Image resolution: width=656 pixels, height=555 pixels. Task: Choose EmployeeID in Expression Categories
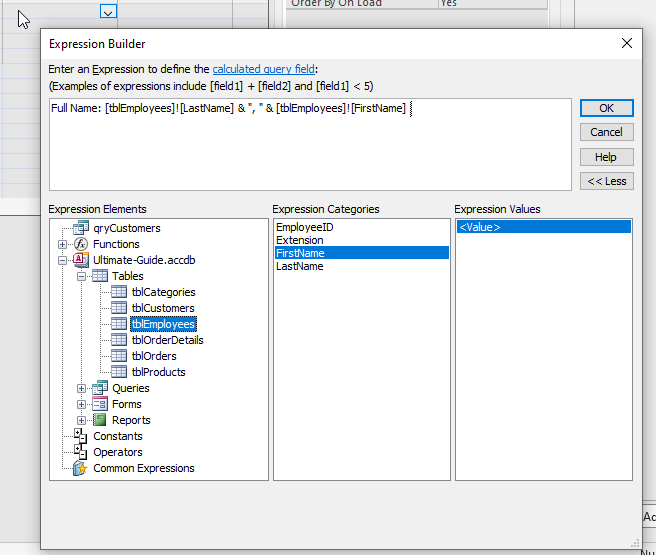tap(305, 228)
